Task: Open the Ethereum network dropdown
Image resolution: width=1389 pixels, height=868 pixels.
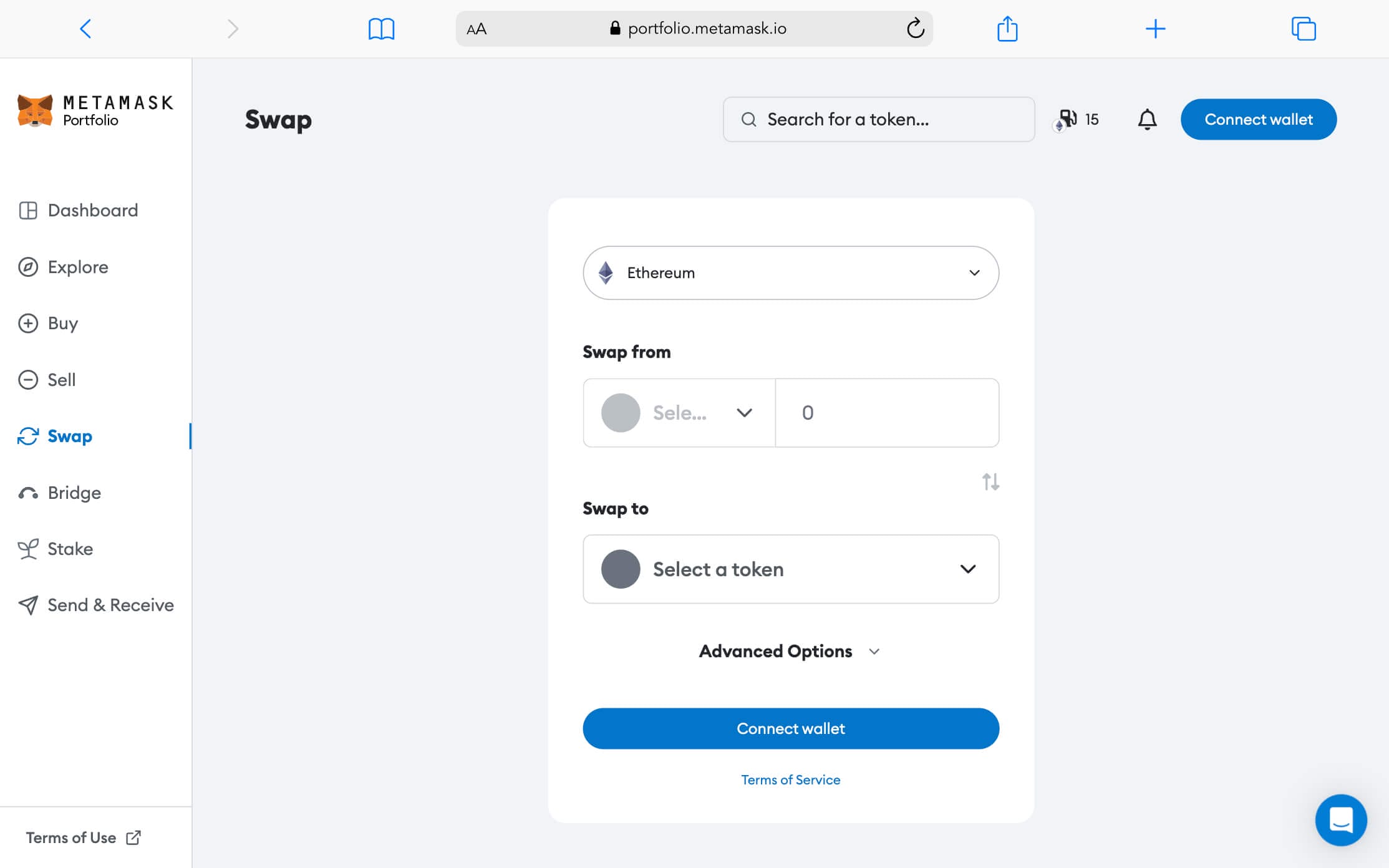Action: pyautogui.click(x=790, y=272)
